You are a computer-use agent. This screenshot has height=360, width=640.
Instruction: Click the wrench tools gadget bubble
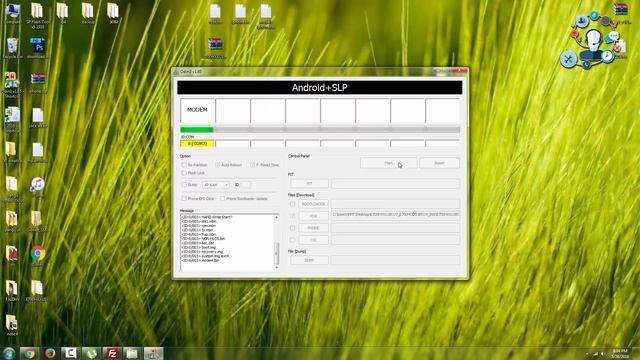[568, 59]
